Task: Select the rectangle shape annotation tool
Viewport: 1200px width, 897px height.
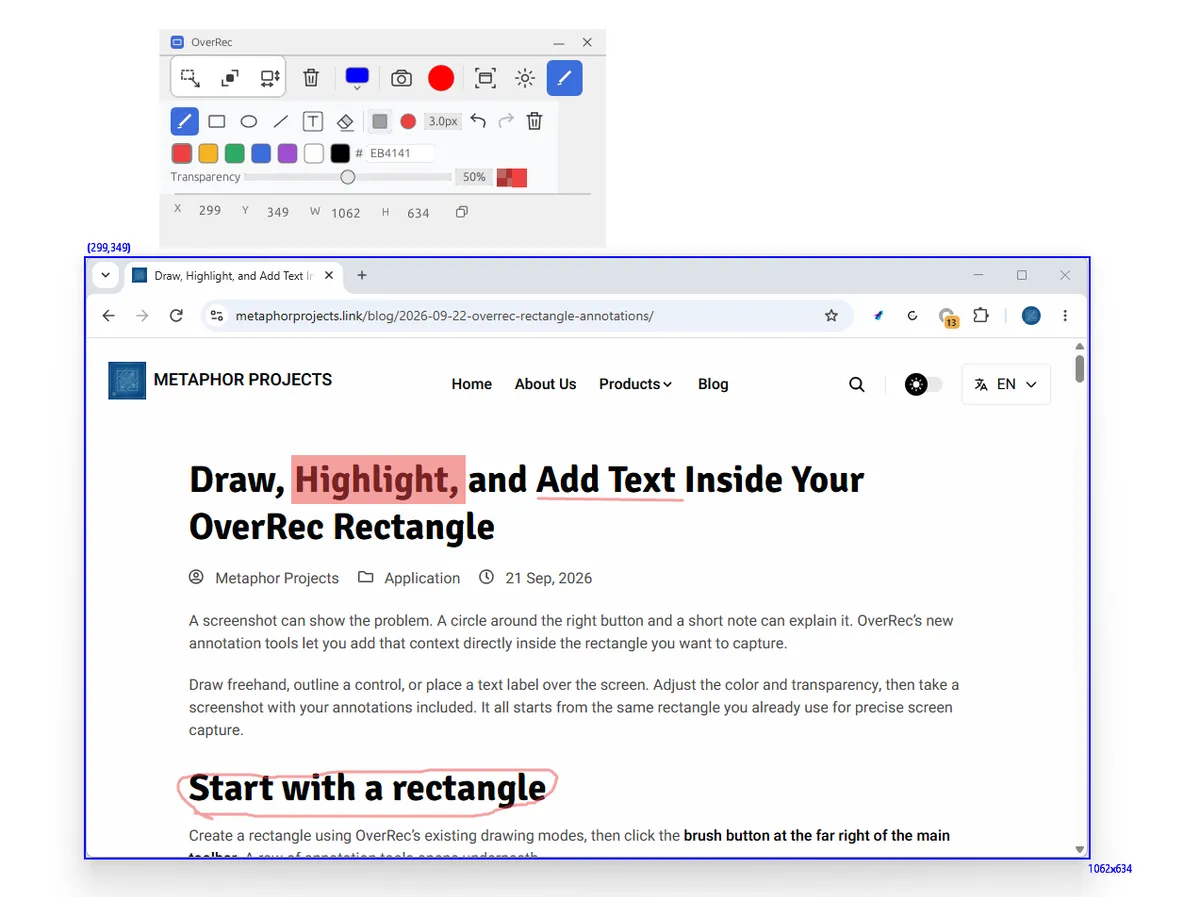Action: pyautogui.click(x=216, y=121)
